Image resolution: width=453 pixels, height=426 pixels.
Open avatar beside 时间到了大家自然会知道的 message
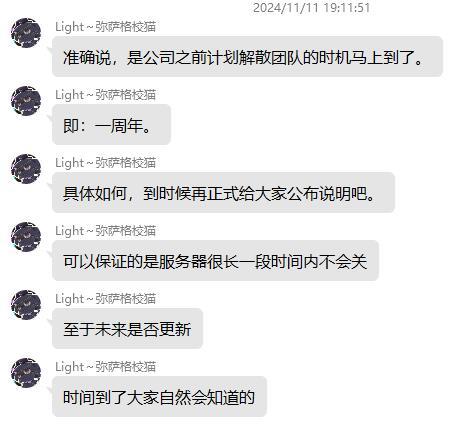[26, 373]
